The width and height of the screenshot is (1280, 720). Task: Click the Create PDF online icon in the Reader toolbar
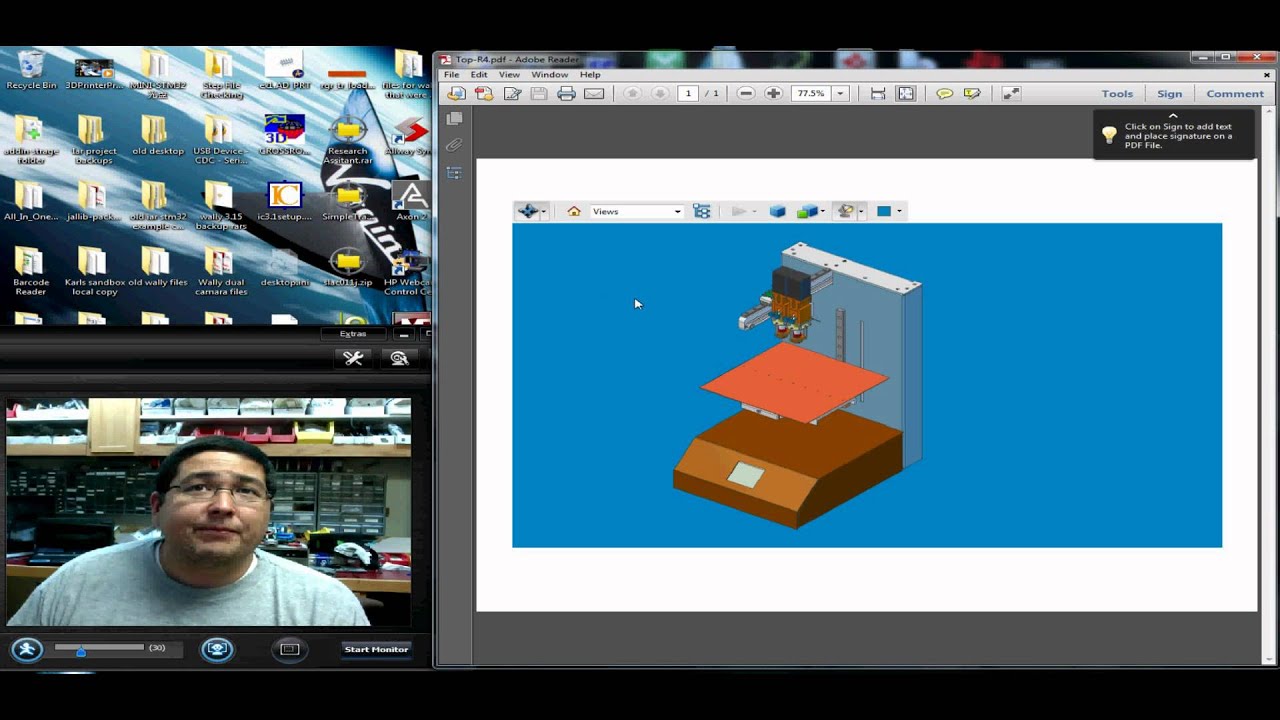point(456,93)
